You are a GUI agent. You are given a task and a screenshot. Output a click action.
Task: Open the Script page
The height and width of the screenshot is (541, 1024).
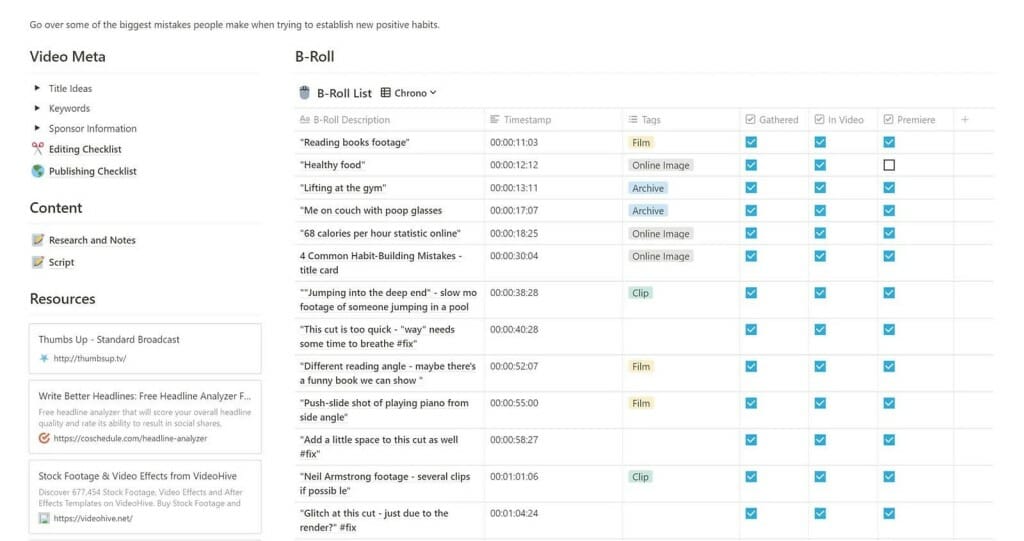pyautogui.click(x=61, y=262)
